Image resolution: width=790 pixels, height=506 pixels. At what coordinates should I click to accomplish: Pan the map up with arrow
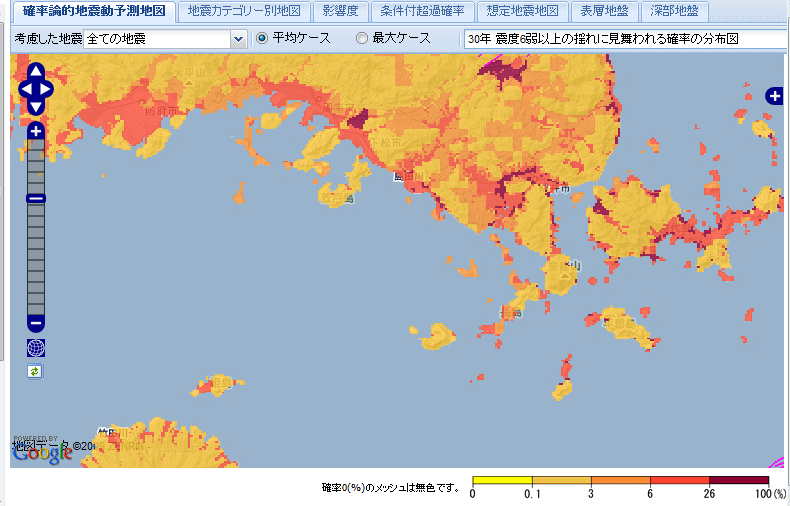click(x=36, y=72)
